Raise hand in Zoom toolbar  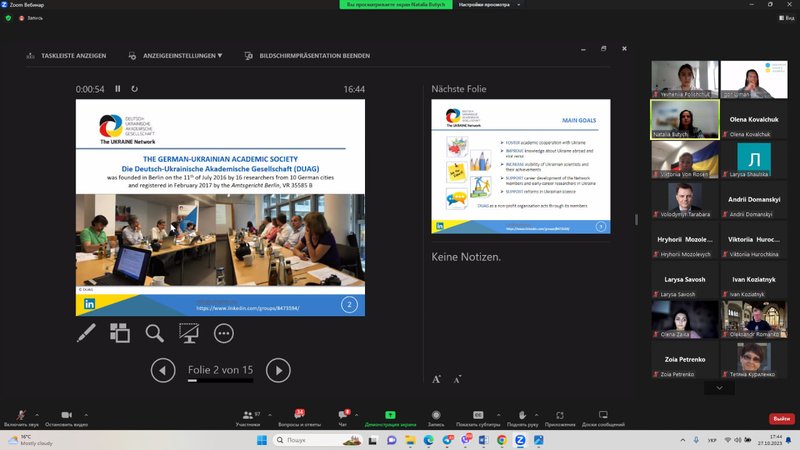point(522,418)
